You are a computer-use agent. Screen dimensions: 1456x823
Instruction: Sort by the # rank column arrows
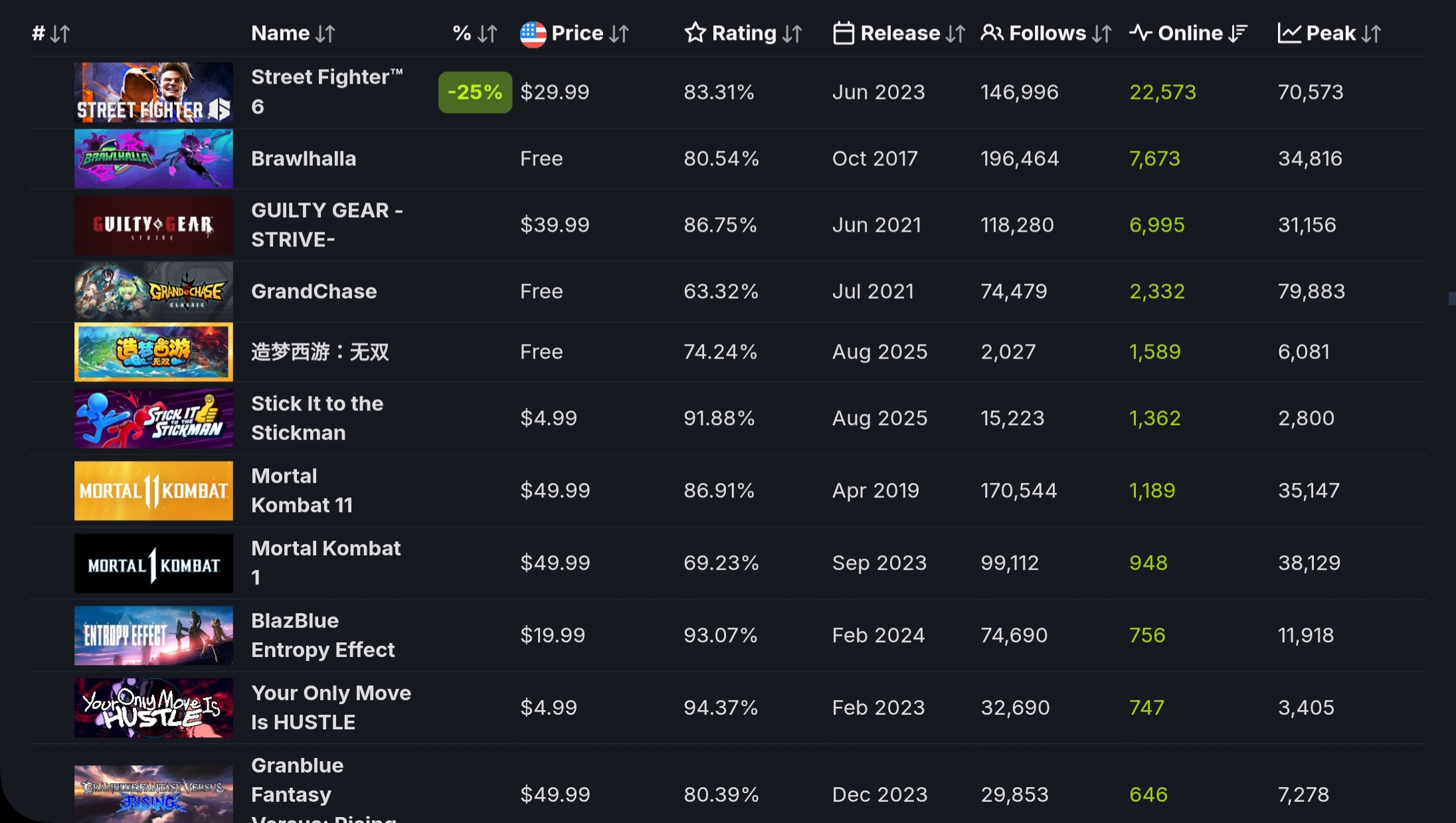(60, 34)
